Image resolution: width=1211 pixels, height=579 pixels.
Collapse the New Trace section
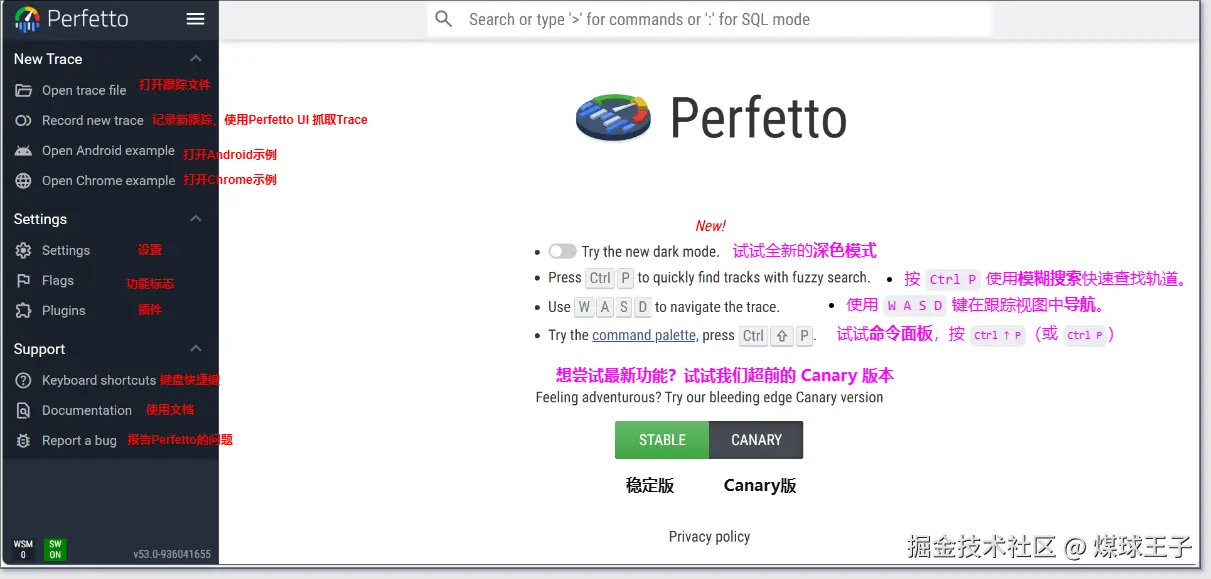coord(196,58)
